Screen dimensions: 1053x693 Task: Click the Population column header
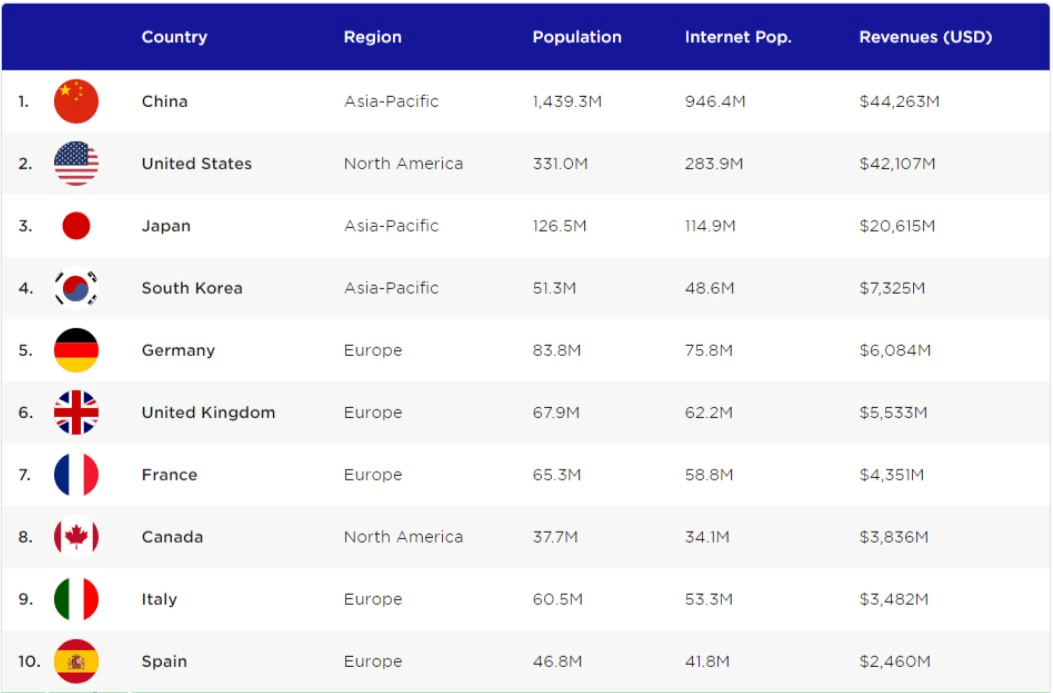tap(576, 37)
